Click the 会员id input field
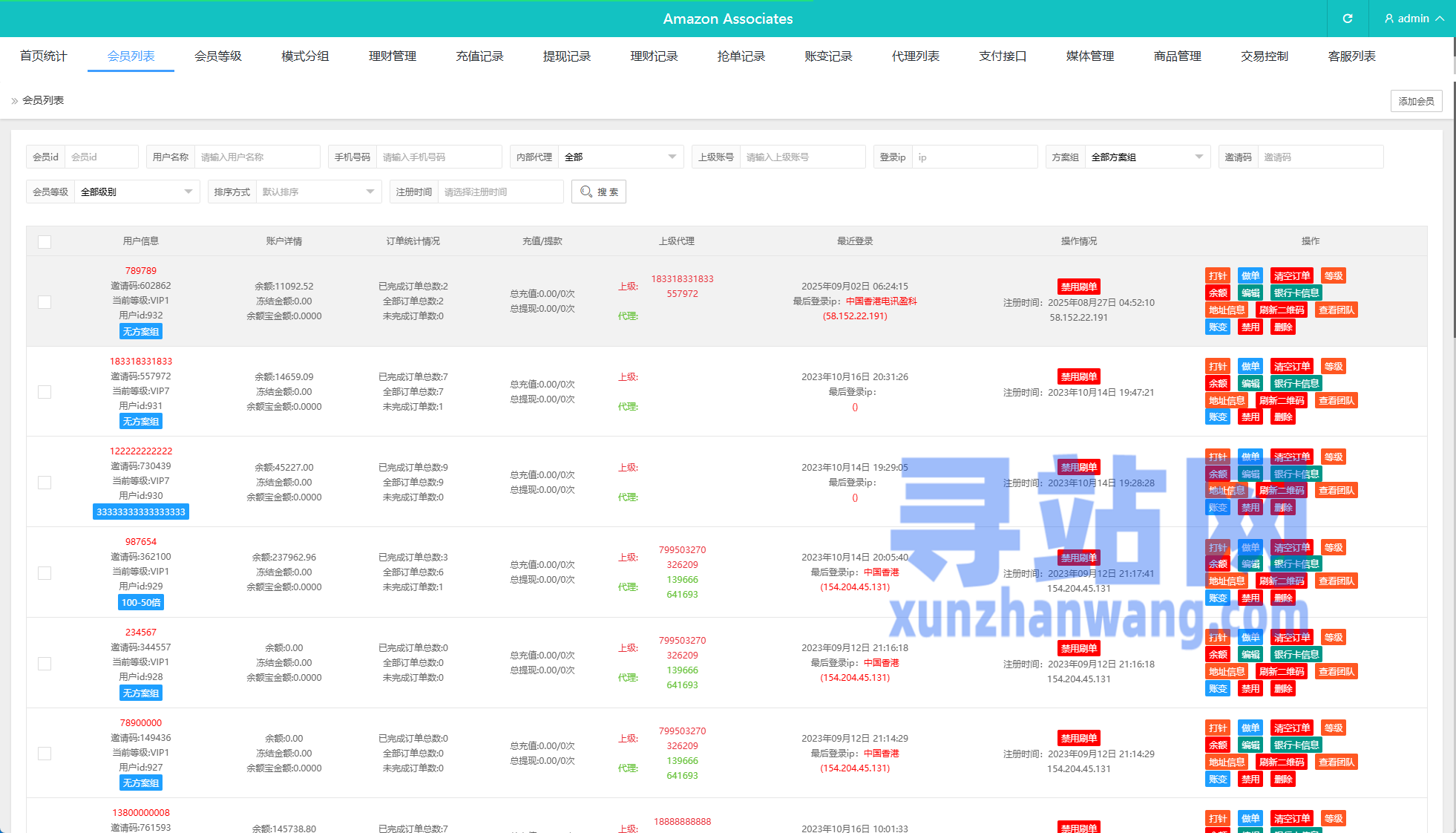1456x833 pixels. pos(101,157)
